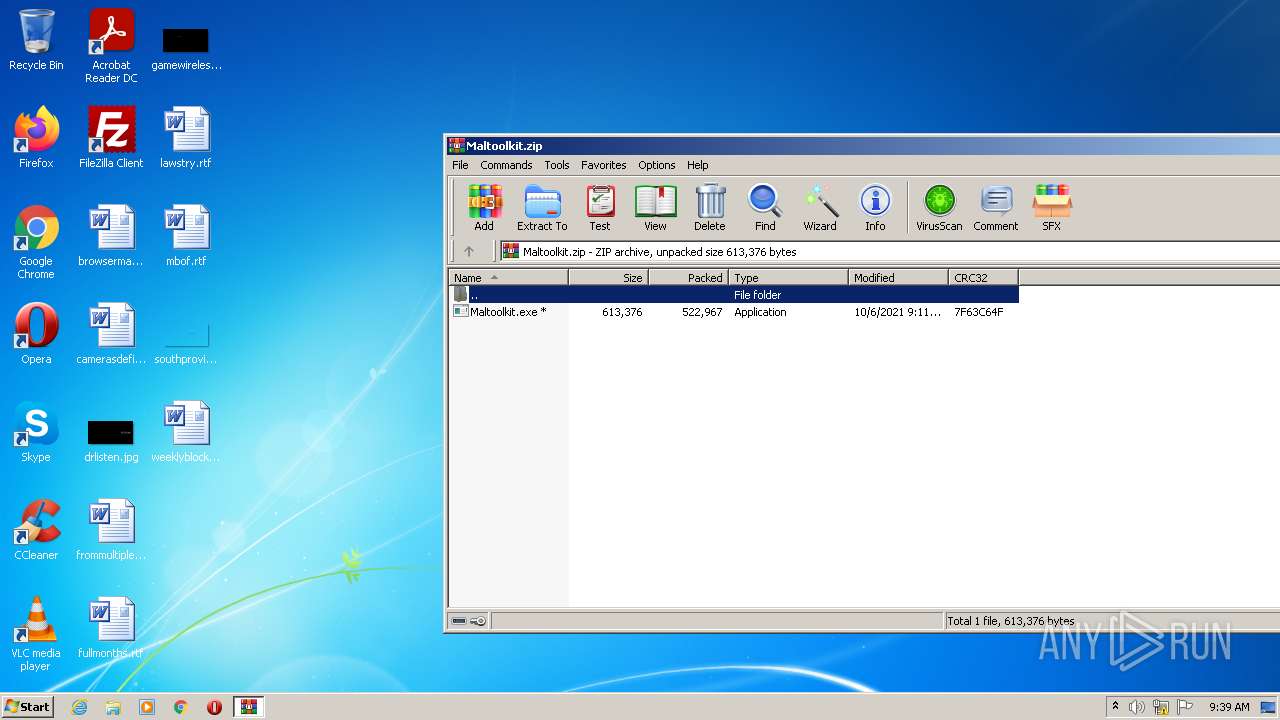This screenshot has height=720, width=1280.
Task: Sort files by Name column header
Action: pos(508,278)
